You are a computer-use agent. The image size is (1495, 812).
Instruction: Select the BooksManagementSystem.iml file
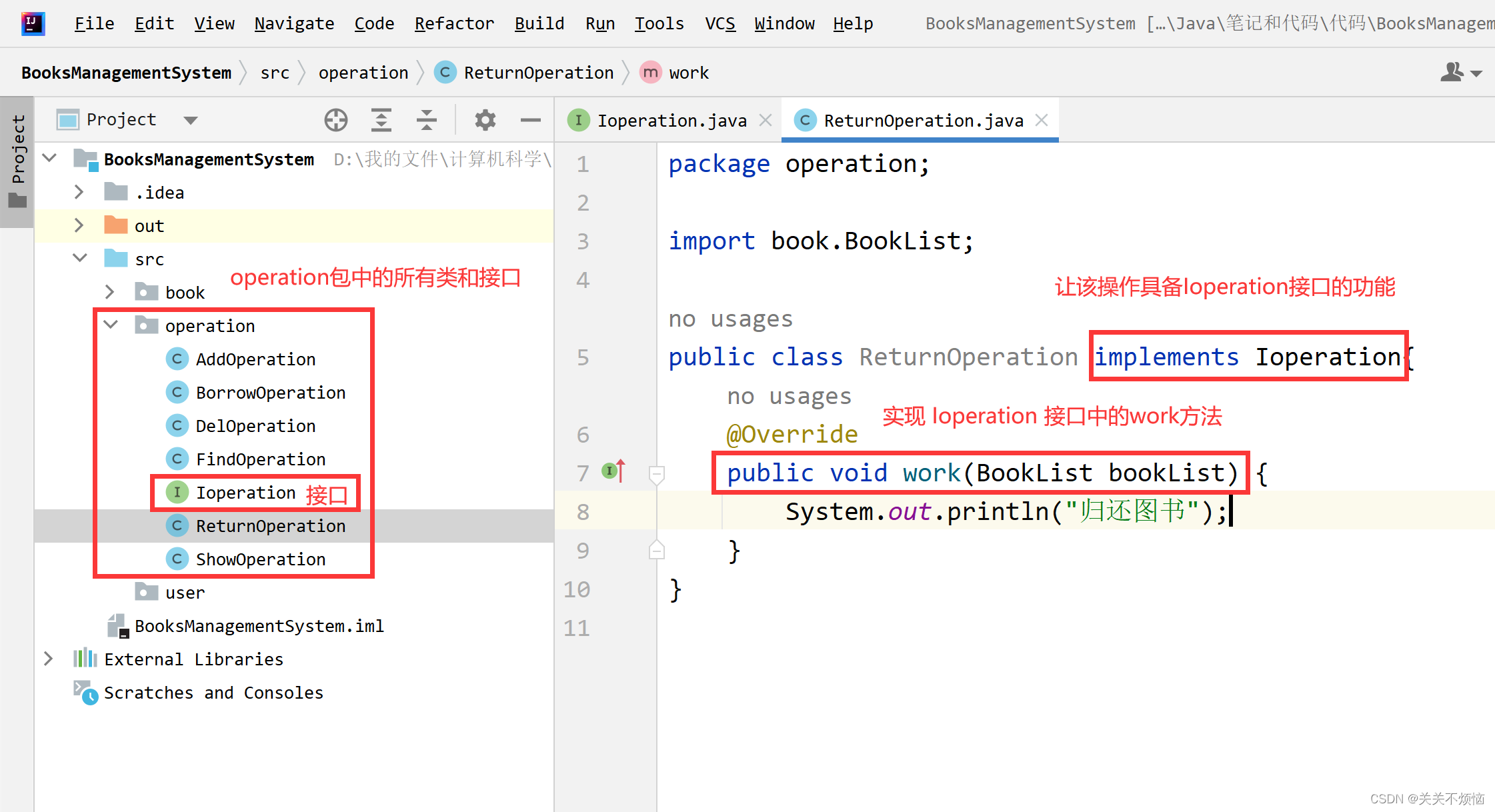[x=259, y=626]
